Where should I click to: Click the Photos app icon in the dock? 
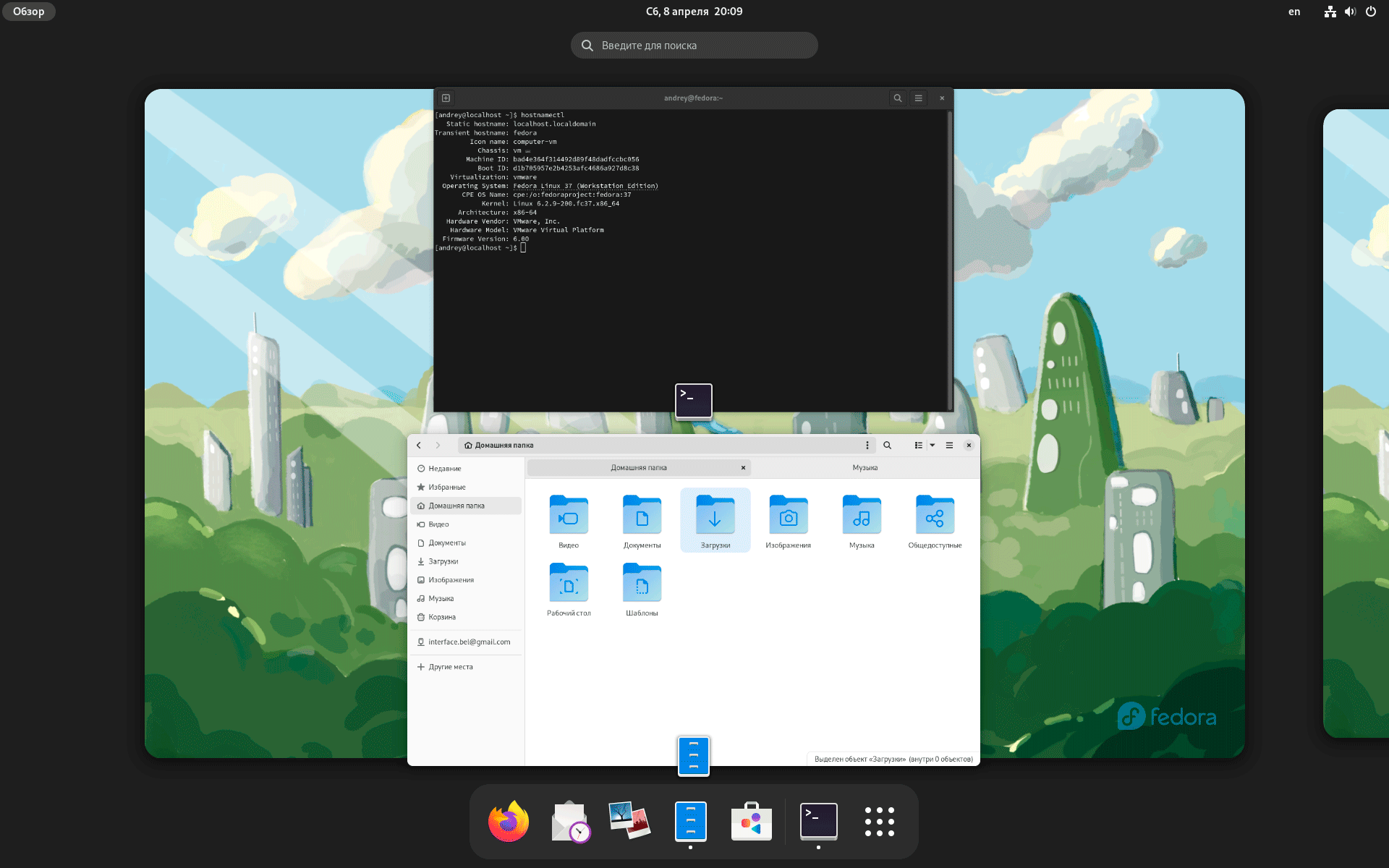pyautogui.click(x=629, y=822)
